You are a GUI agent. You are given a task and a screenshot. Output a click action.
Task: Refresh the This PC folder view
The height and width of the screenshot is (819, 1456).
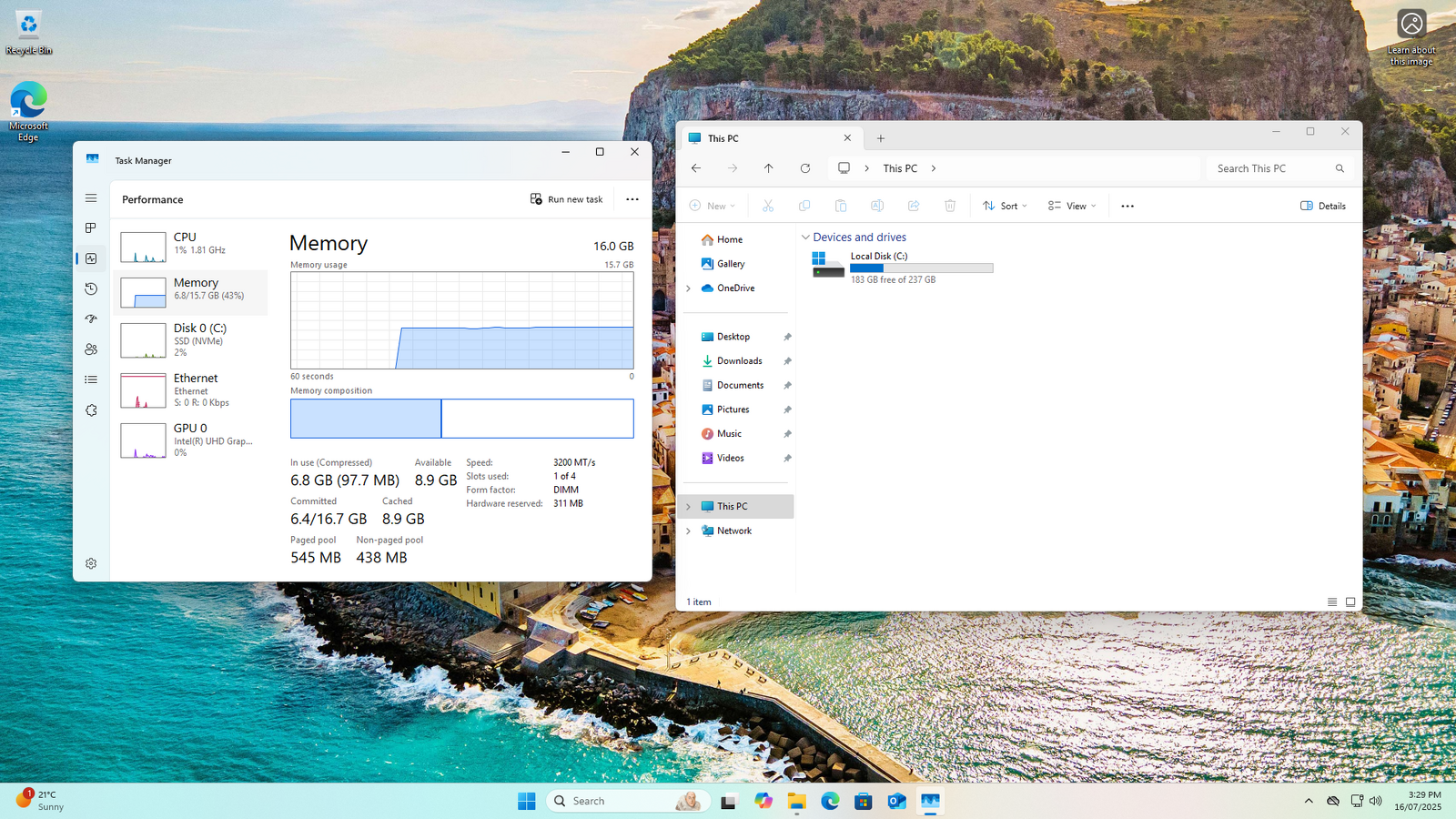pos(805,168)
